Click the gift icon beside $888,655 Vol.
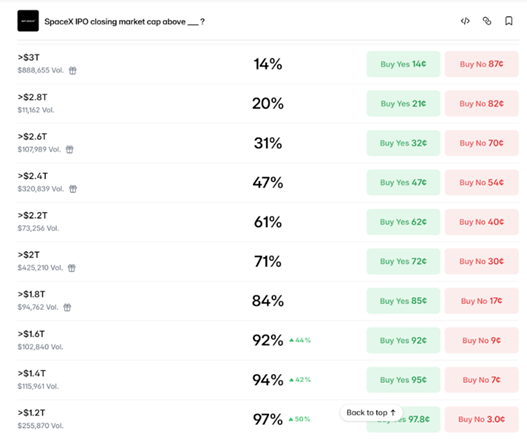Screen dimensions: 527x439 pyautogui.click(x=73, y=71)
